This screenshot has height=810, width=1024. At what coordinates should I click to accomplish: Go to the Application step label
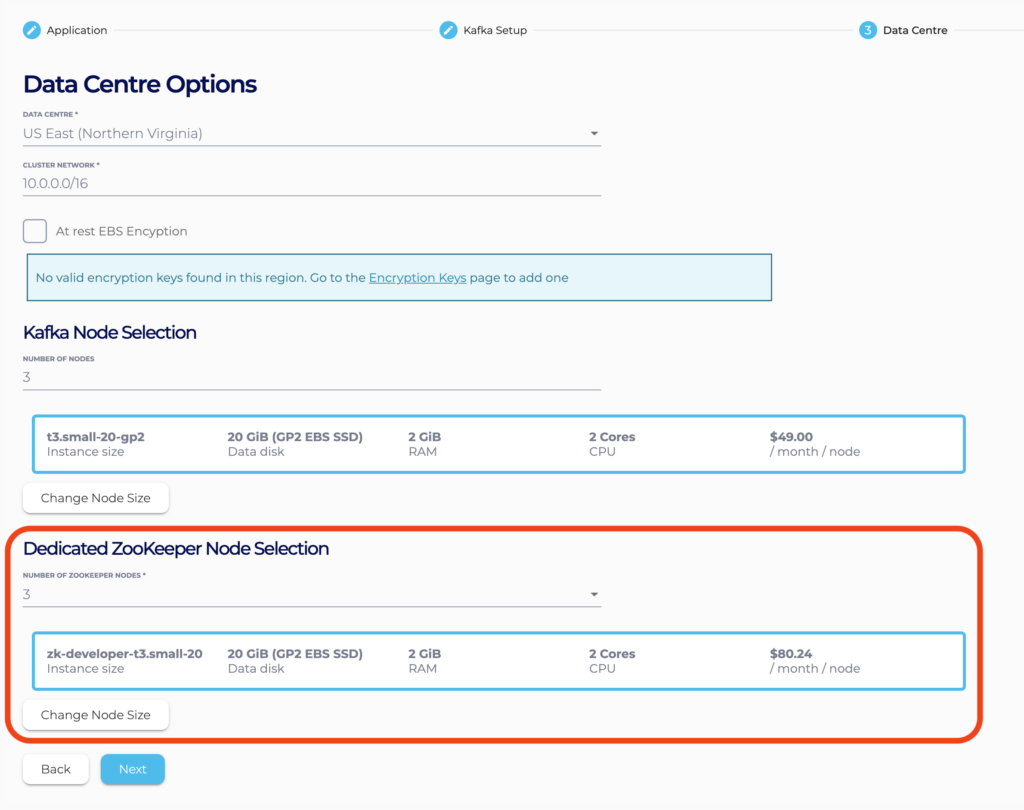click(77, 31)
